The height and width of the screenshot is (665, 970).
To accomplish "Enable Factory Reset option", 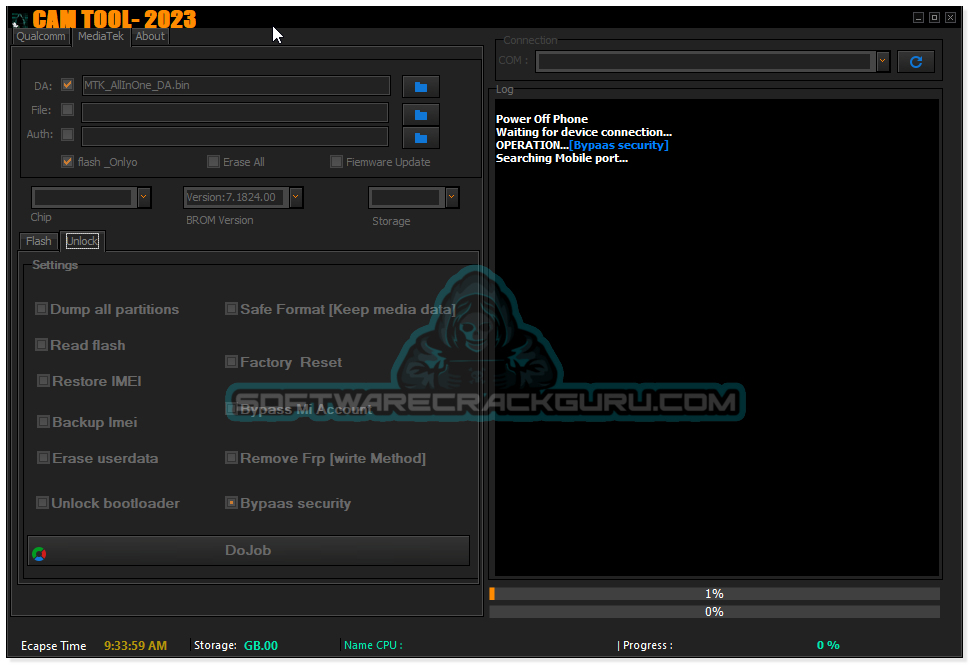I will pos(231,361).
